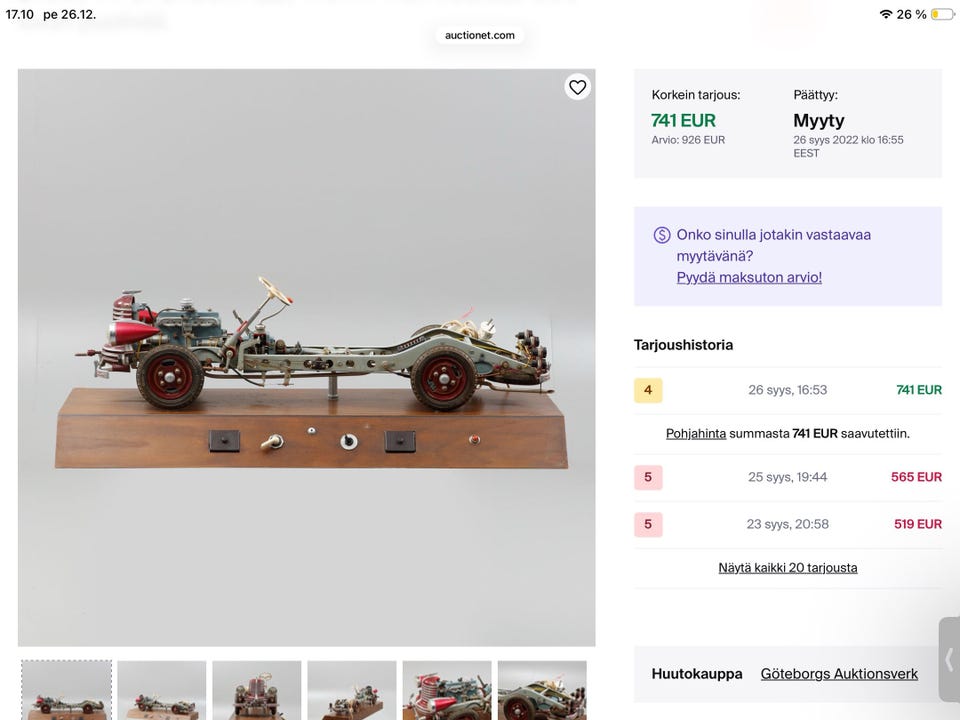Image resolution: width=960 pixels, height=720 pixels.
Task: Click the bidder 5 badge beside 565 EUR
Action: click(x=648, y=477)
